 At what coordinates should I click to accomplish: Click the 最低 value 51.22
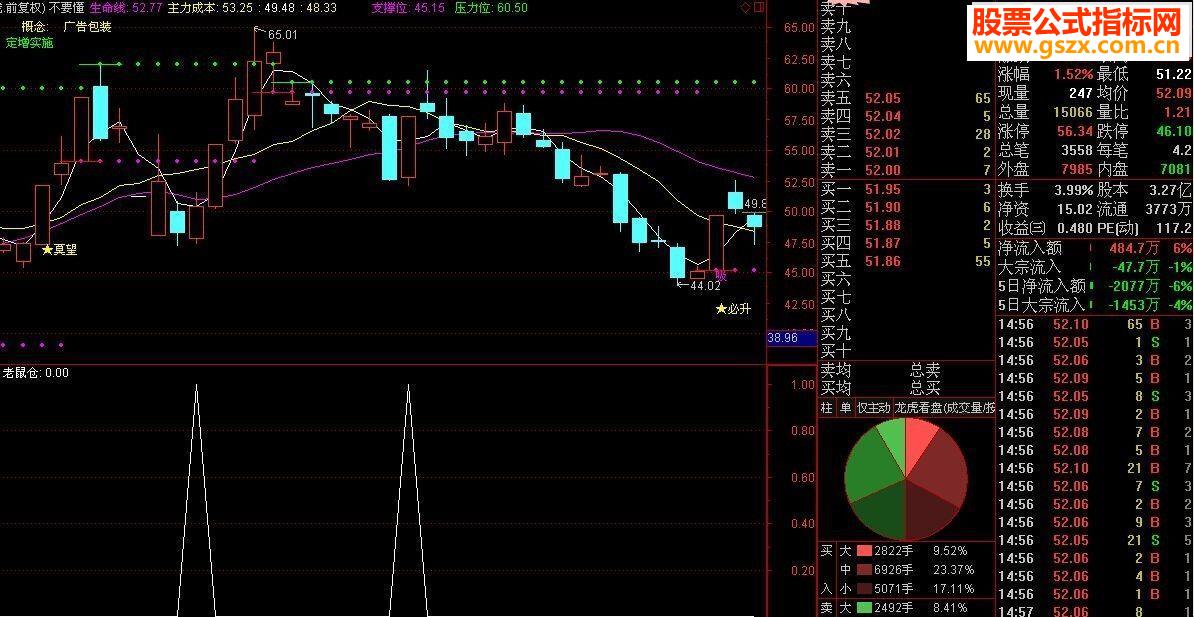coord(1173,74)
